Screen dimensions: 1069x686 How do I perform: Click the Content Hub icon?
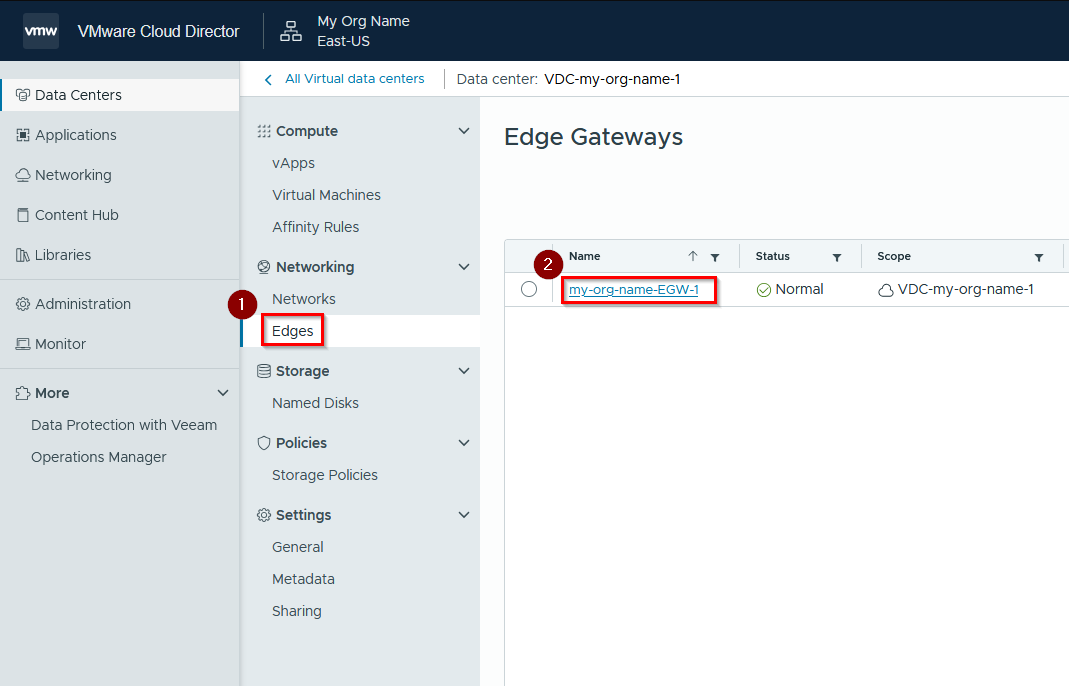pyautogui.click(x=22, y=215)
